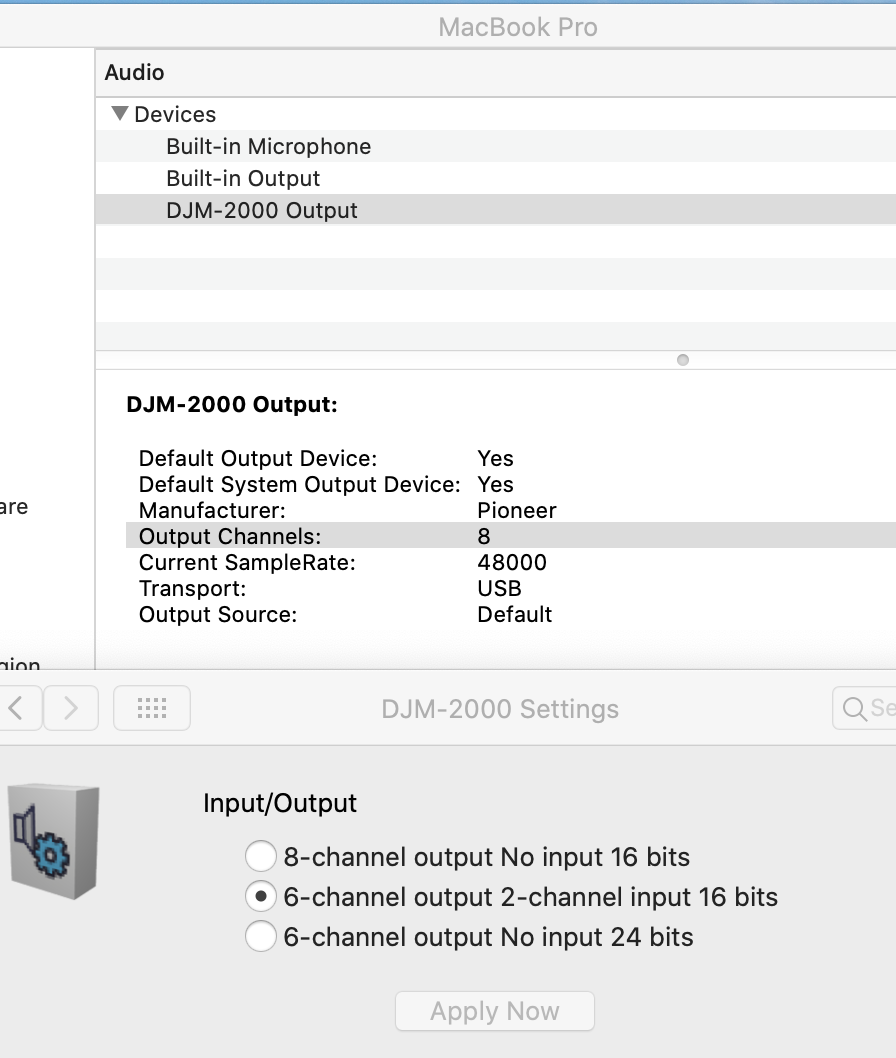Click the split pane divider handle dot
The image size is (896, 1058).
point(683,360)
